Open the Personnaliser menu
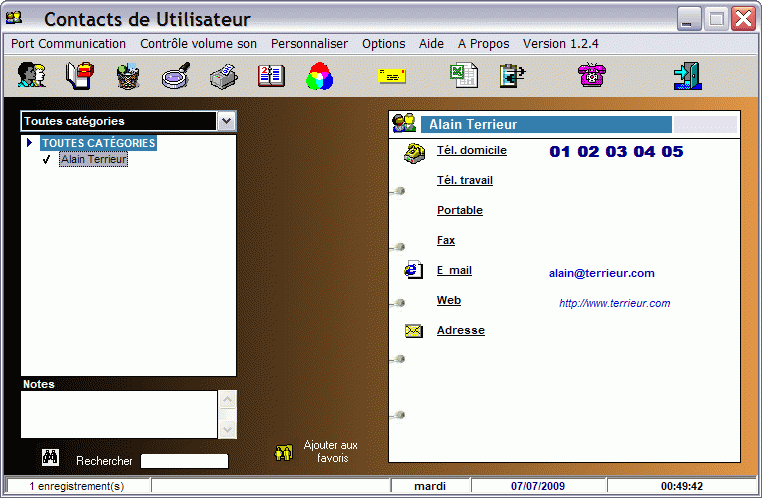Viewport: 762px width, 498px height. click(309, 44)
